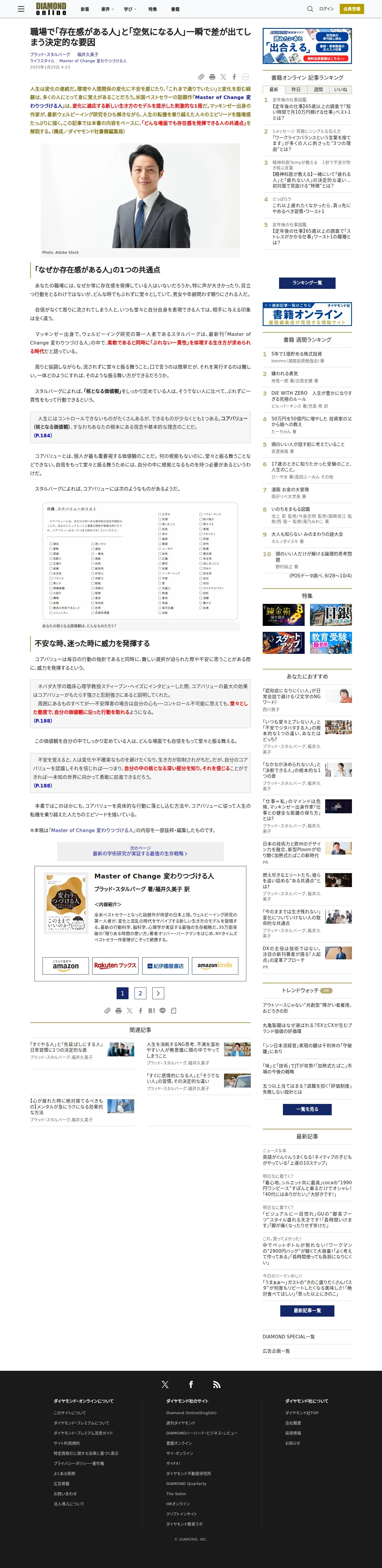Open the hamburger menu in the header
Viewport: 382px width, 1568px height.
pos(21,9)
